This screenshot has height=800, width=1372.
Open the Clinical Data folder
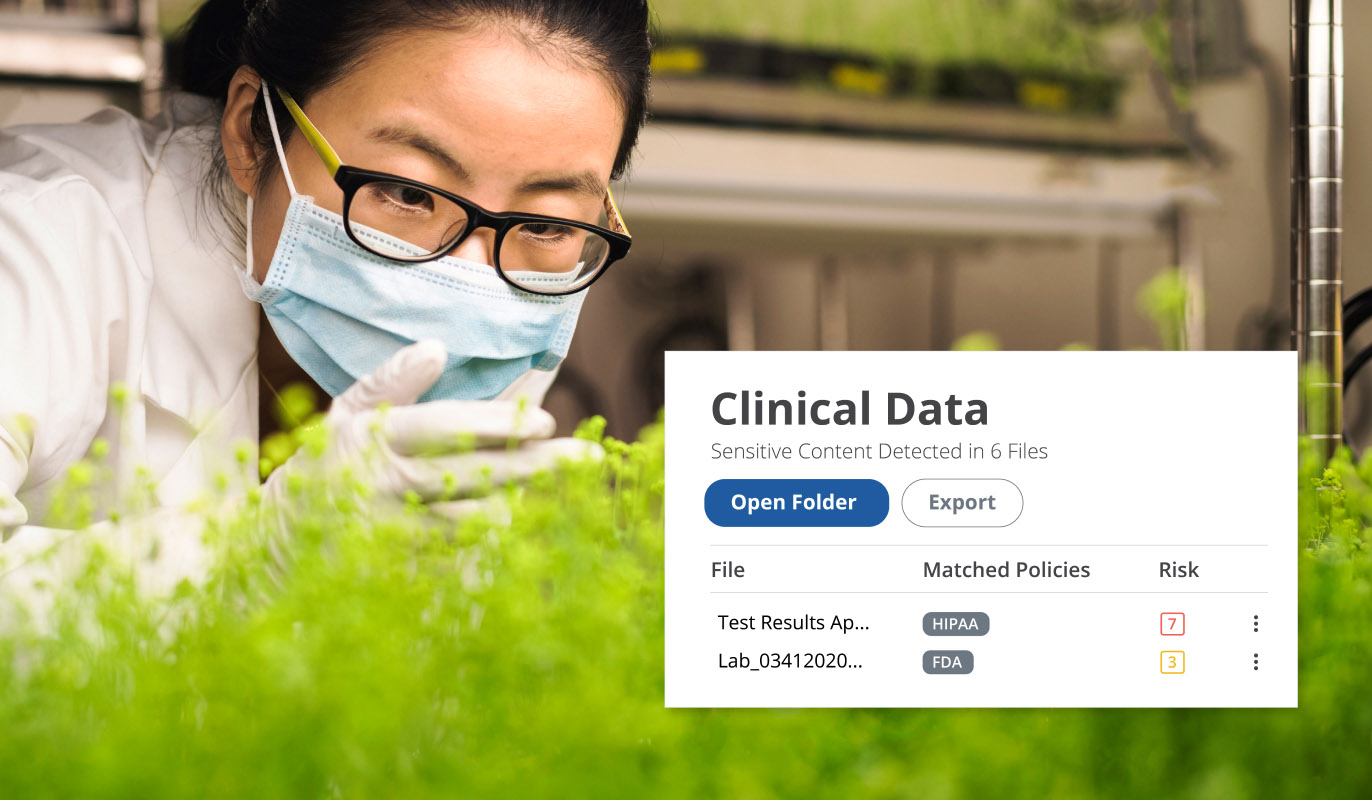tap(796, 503)
